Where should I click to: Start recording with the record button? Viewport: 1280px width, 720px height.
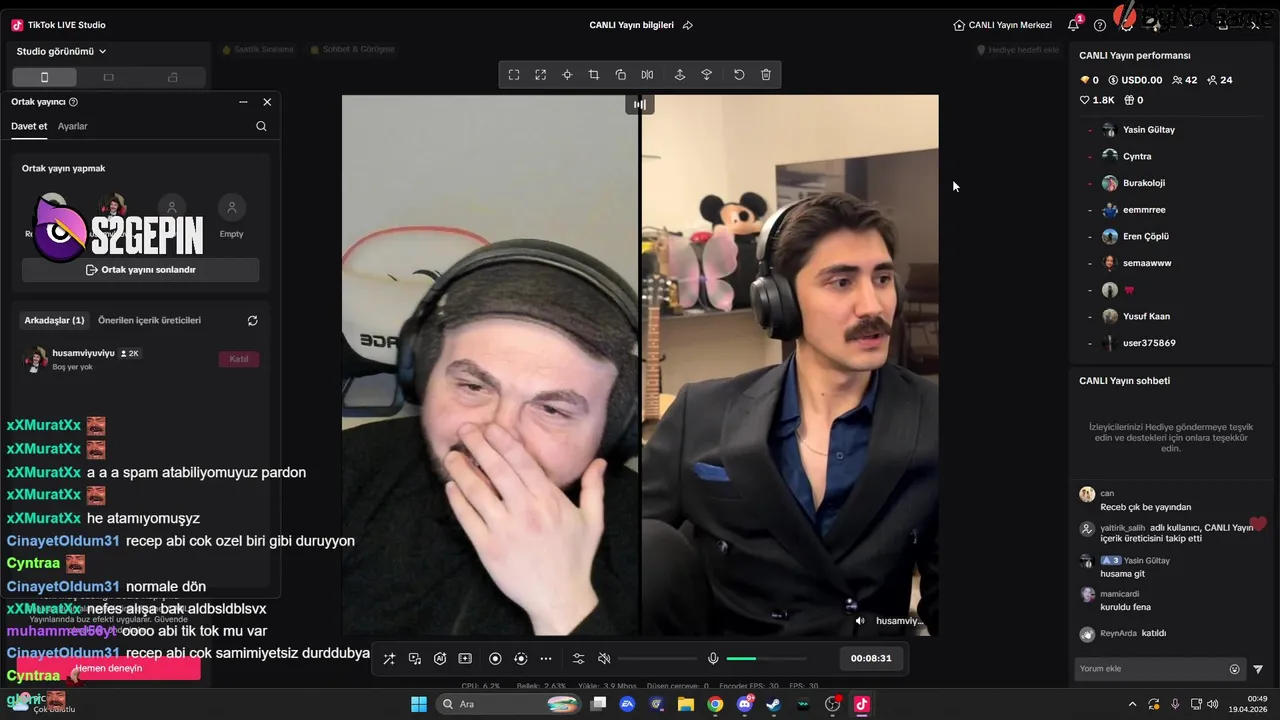(495, 658)
